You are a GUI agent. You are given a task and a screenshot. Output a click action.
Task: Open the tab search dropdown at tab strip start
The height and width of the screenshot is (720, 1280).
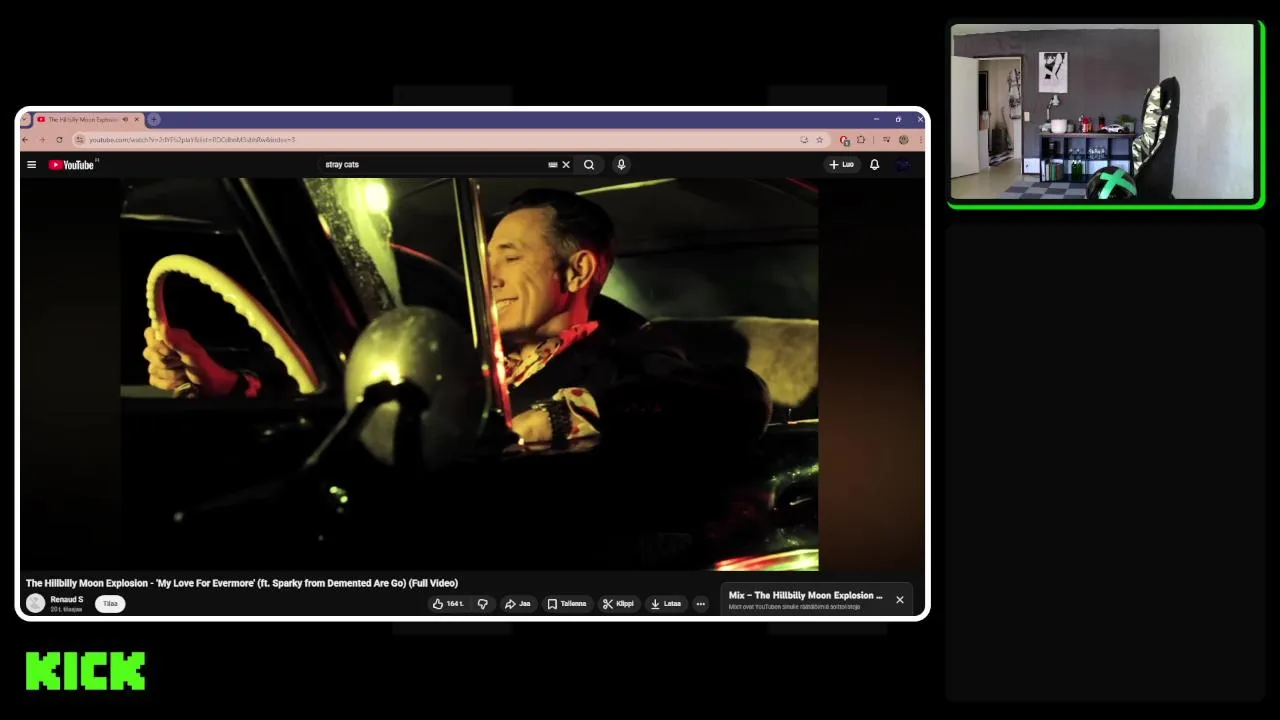[27, 120]
